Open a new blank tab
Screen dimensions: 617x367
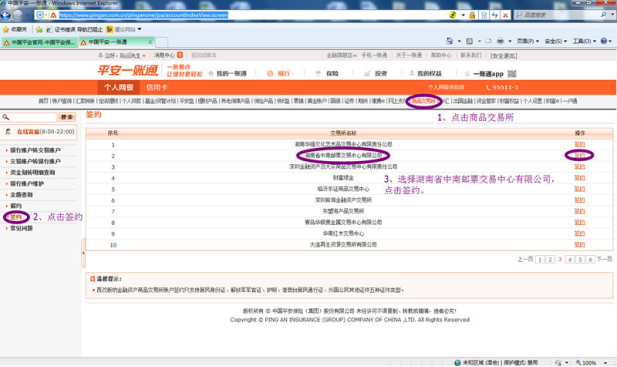click(162, 42)
